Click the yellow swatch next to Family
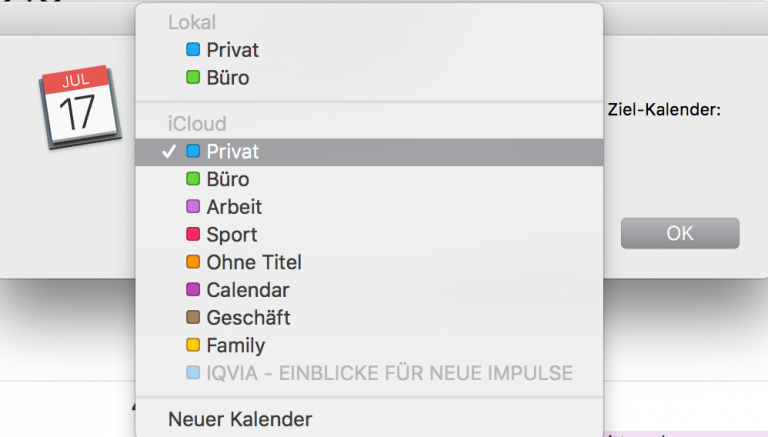The width and height of the screenshot is (768, 437). (x=193, y=346)
